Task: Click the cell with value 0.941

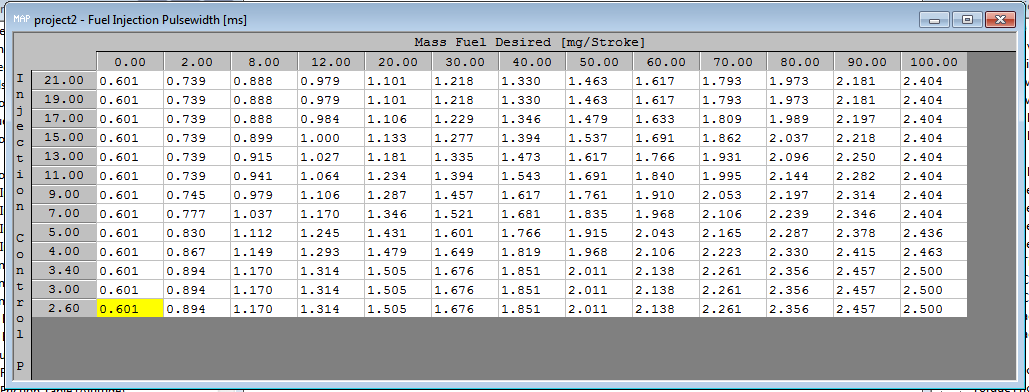Action: tap(264, 176)
